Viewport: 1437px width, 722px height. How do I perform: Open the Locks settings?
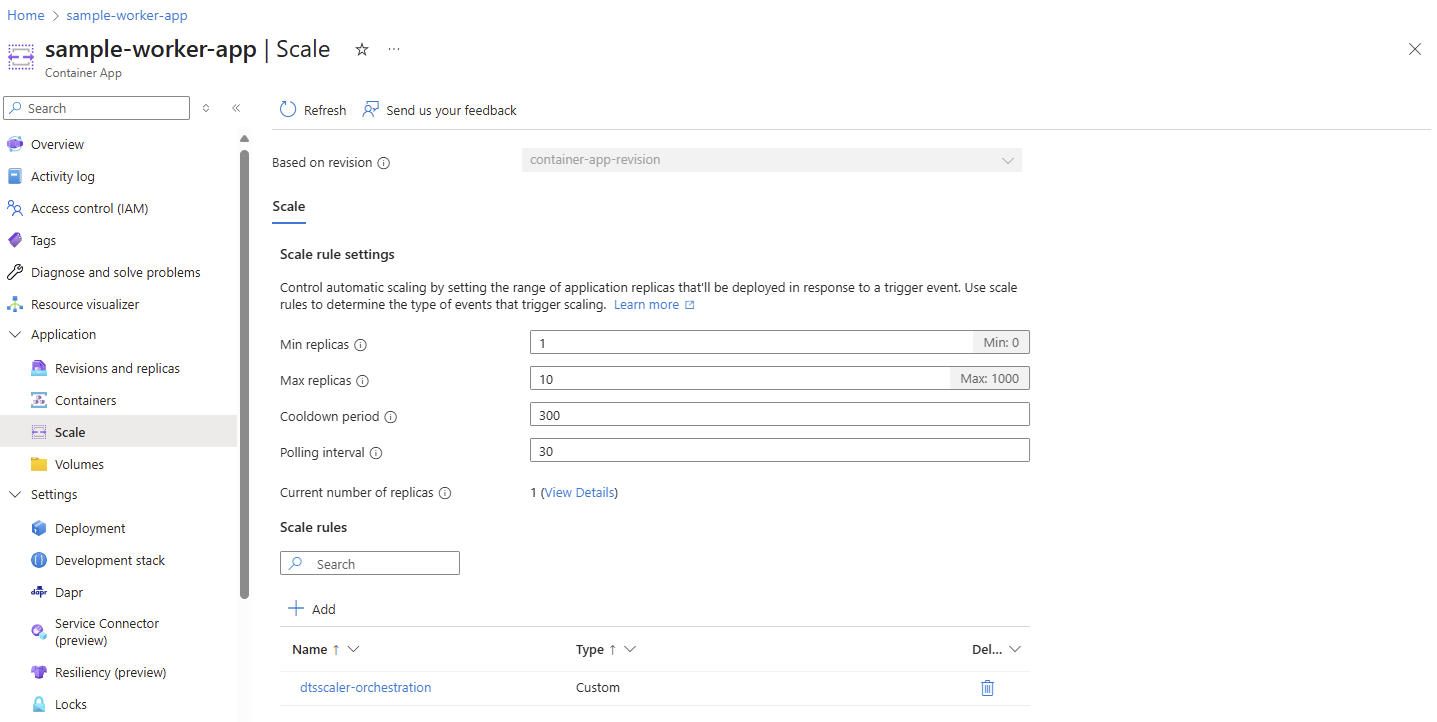pos(68,703)
